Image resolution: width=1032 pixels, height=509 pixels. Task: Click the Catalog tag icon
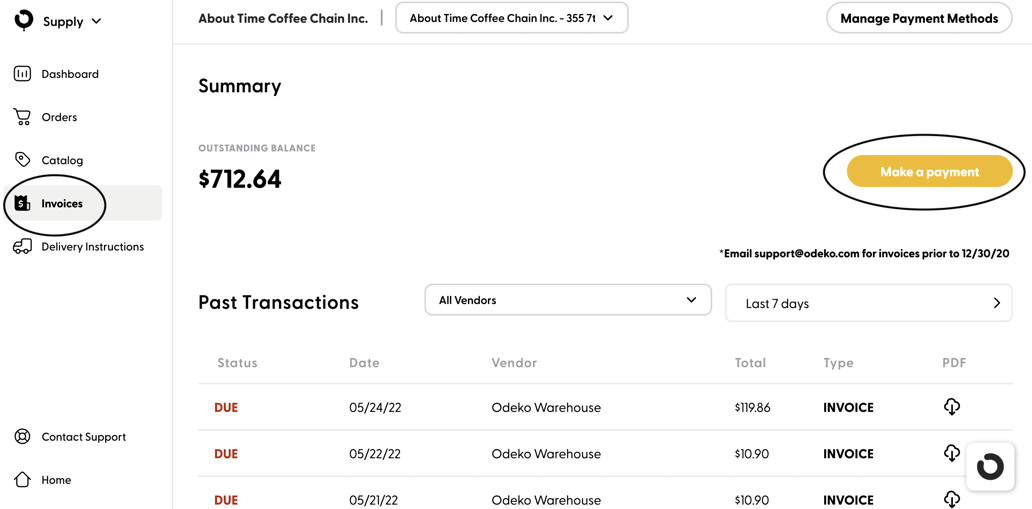pos(22,160)
